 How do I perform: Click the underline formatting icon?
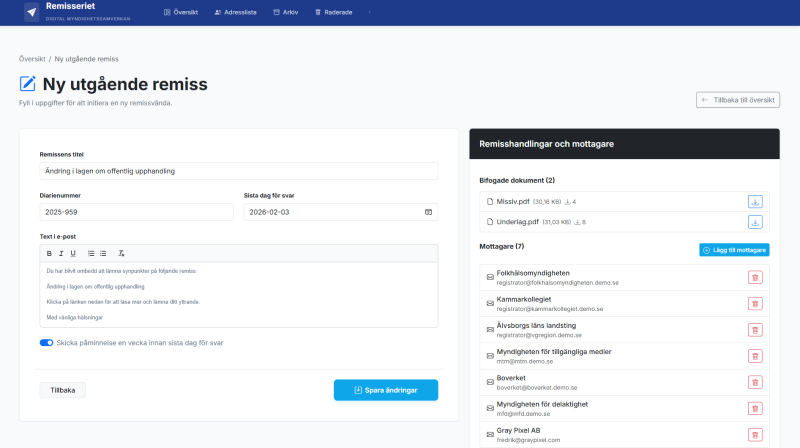(x=73, y=253)
